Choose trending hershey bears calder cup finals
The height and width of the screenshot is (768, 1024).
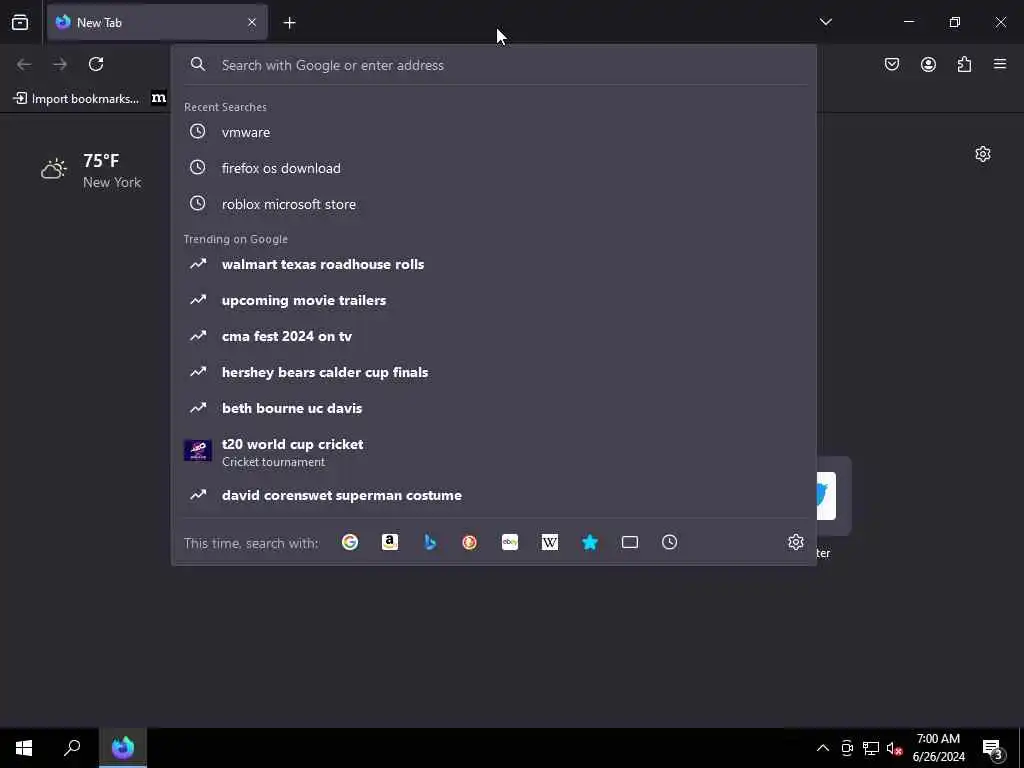(494, 372)
